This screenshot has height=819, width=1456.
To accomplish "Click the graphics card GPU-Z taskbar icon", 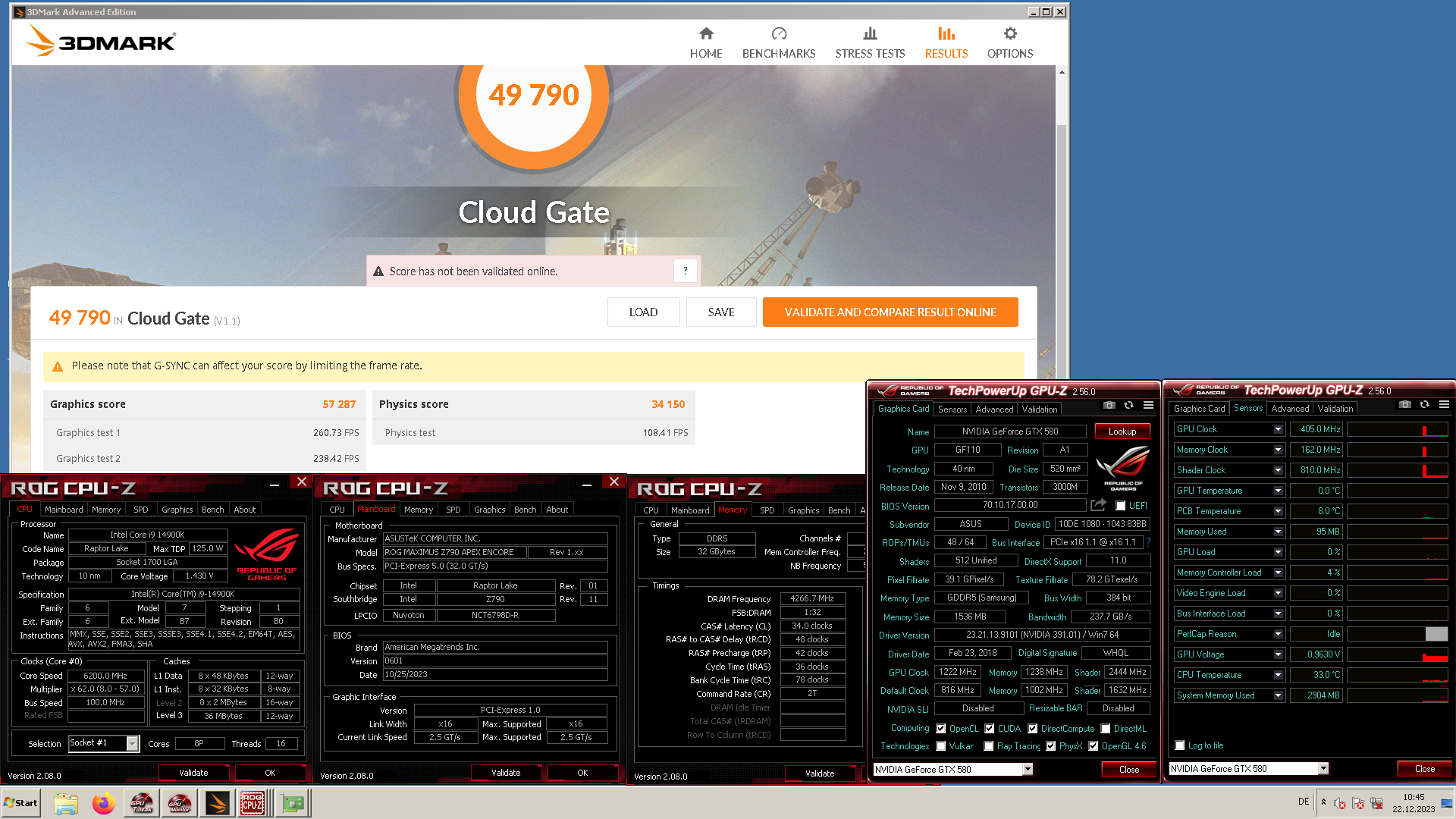I will coord(293,803).
